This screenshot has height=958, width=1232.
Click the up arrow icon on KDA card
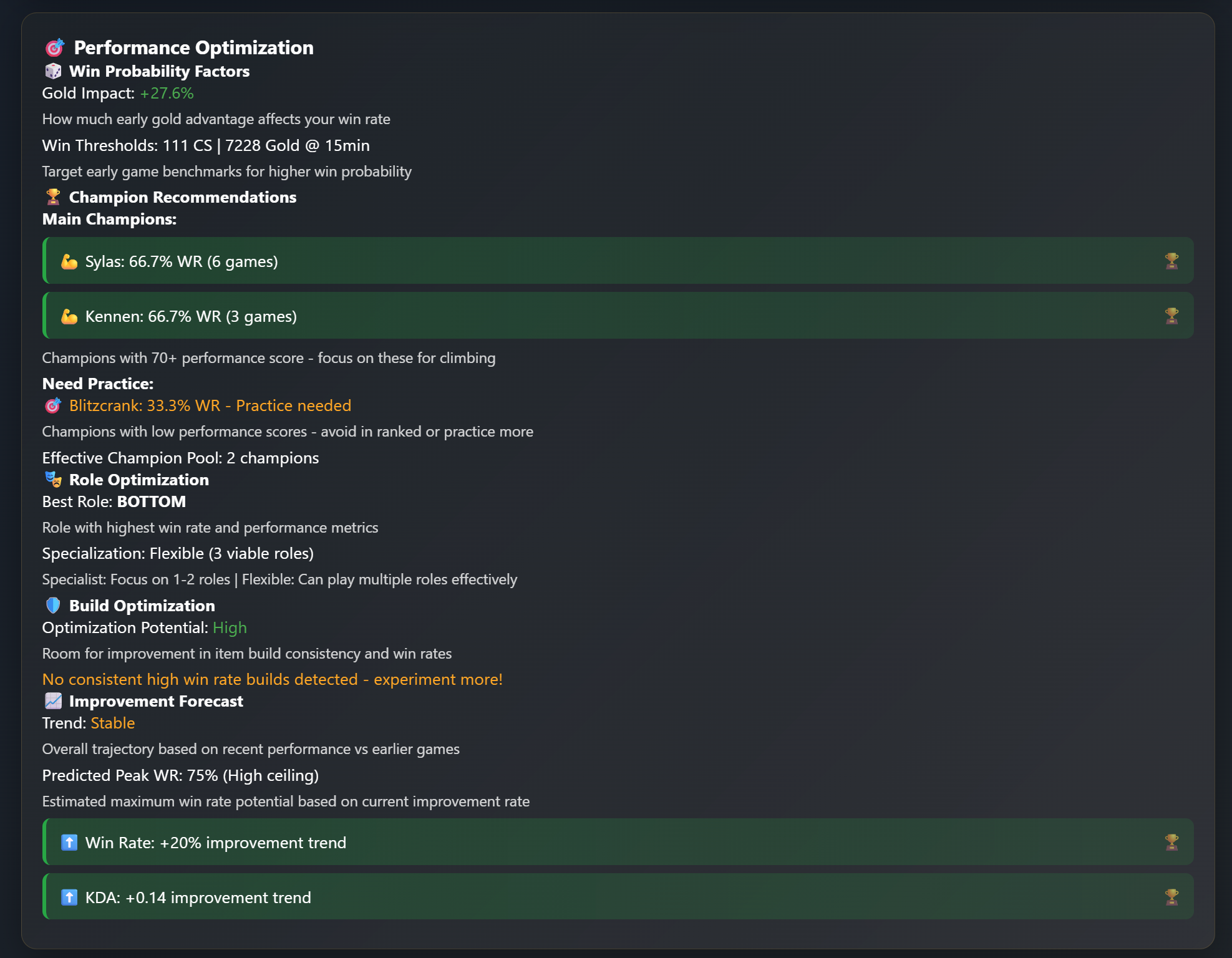(x=69, y=898)
